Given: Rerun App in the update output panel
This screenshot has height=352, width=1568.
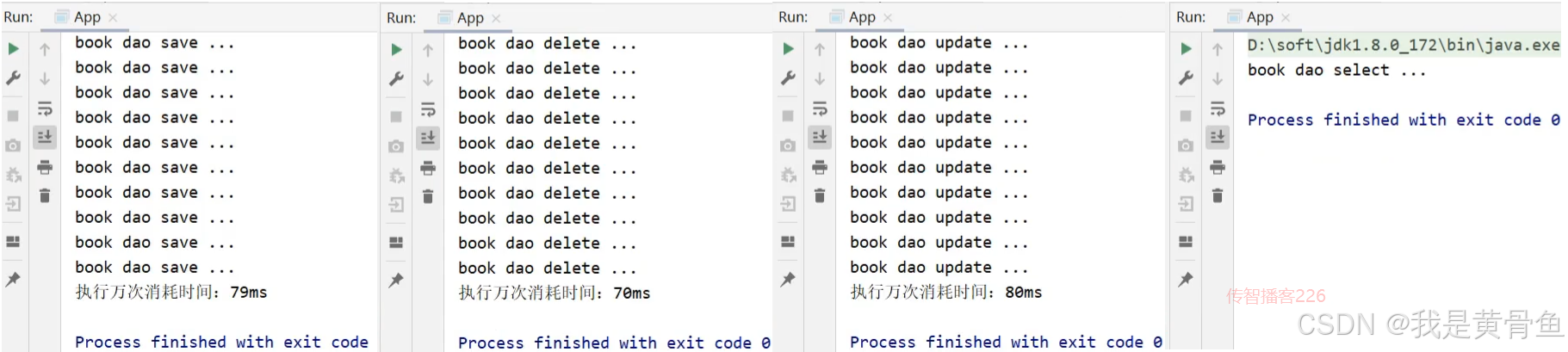Looking at the screenshot, I should 789,49.
